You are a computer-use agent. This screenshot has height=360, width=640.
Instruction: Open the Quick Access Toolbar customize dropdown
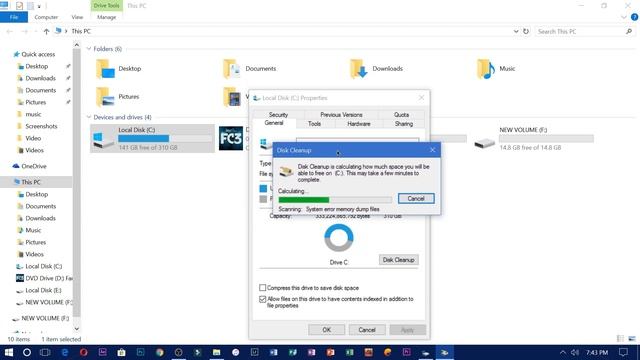[39, 6]
